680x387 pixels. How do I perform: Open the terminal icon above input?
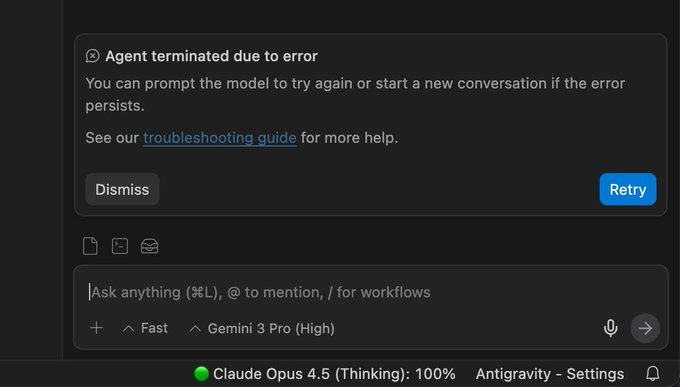pos(120,246)
